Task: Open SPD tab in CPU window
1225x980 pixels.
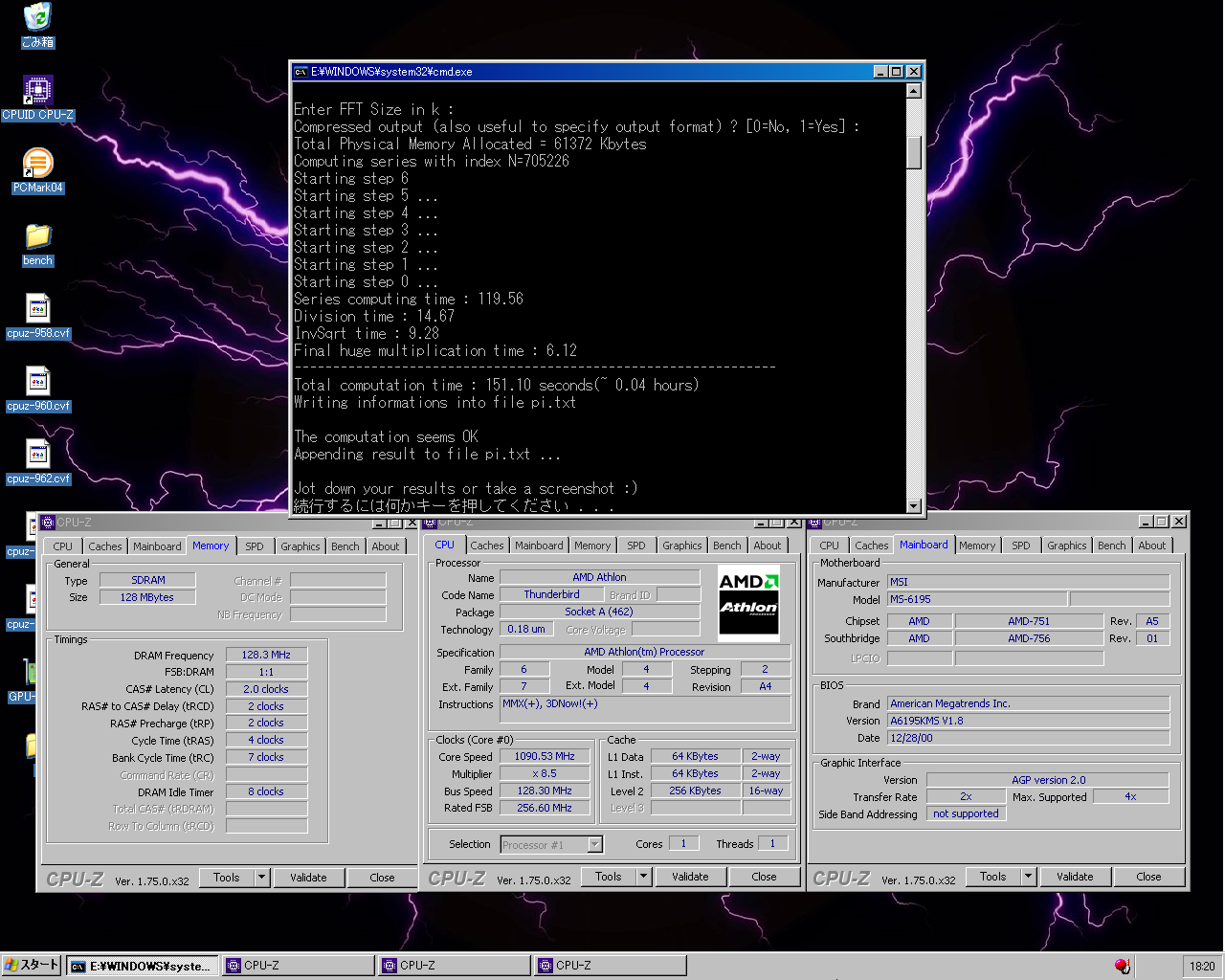Action: (x=636, y=546)
